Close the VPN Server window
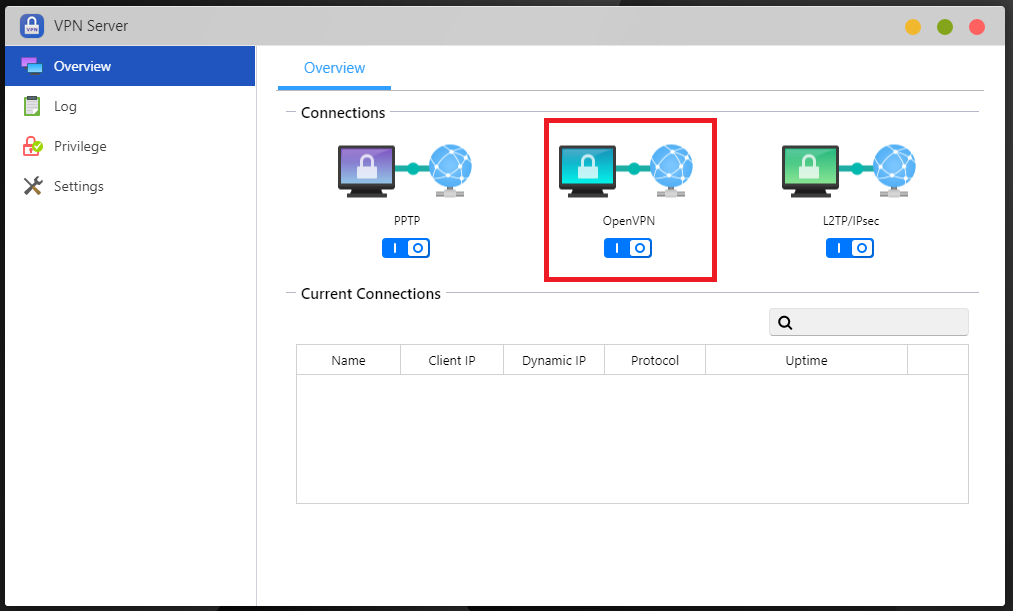1013x611 pixels. pyautogui.click(x=977, y=26)
